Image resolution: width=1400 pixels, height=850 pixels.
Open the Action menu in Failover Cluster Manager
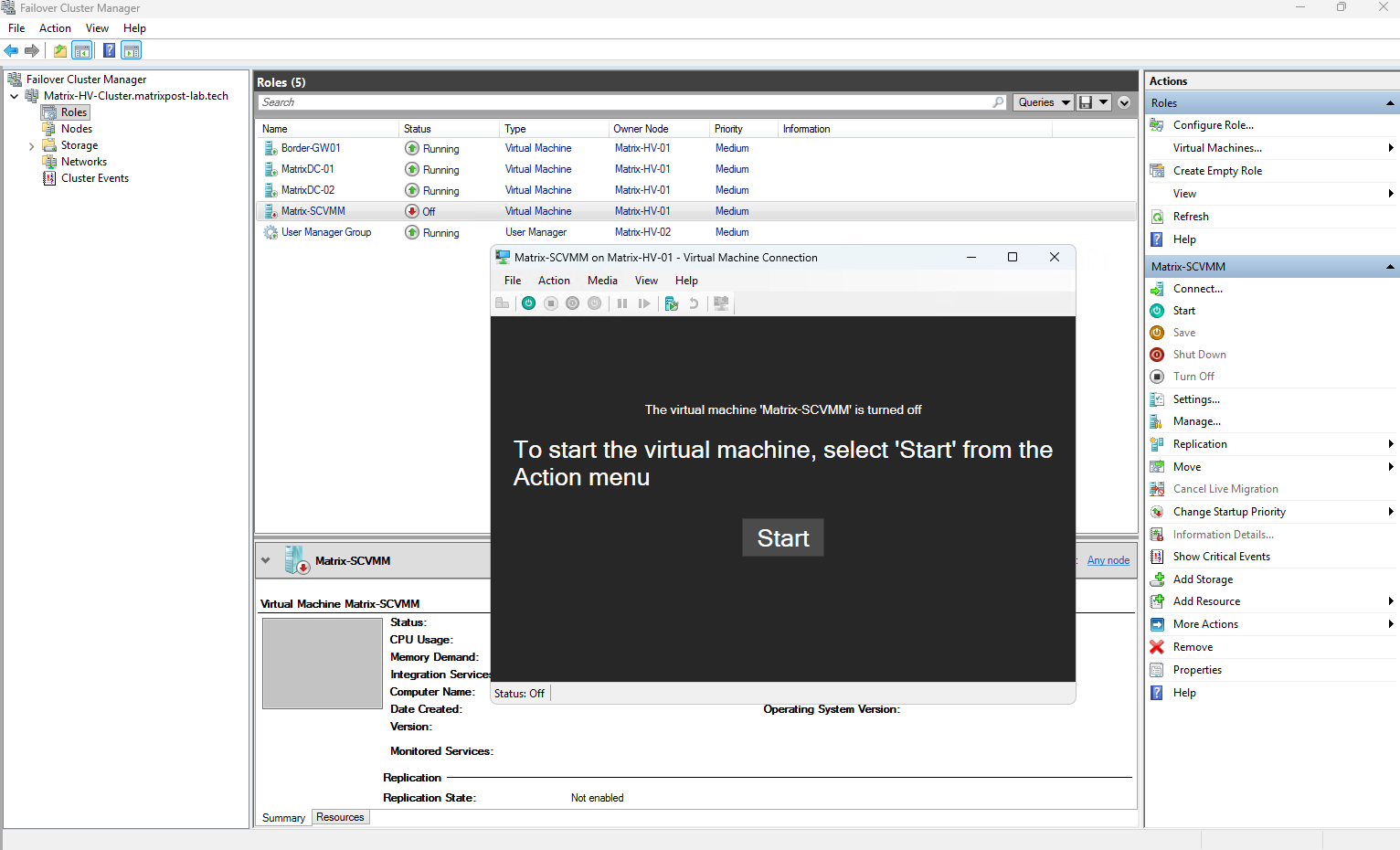(x=55, y=28)
